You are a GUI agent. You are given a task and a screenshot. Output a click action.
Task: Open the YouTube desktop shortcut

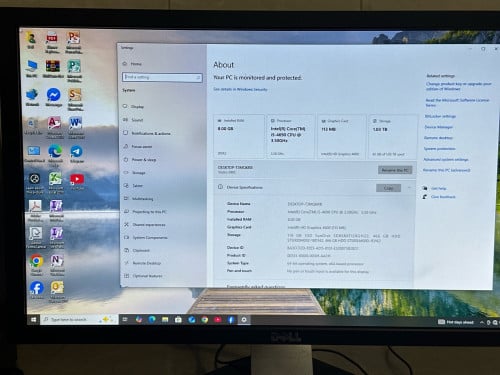pos(77,182)
